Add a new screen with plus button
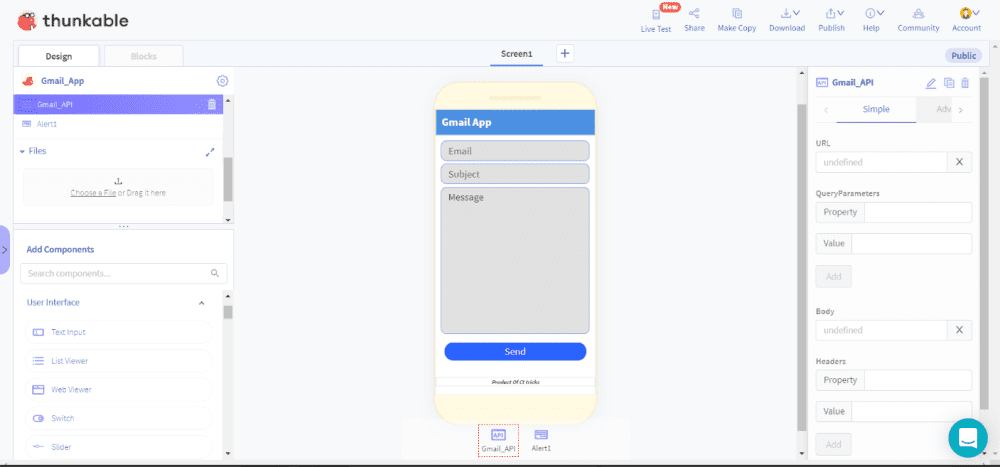 [564, 54]
